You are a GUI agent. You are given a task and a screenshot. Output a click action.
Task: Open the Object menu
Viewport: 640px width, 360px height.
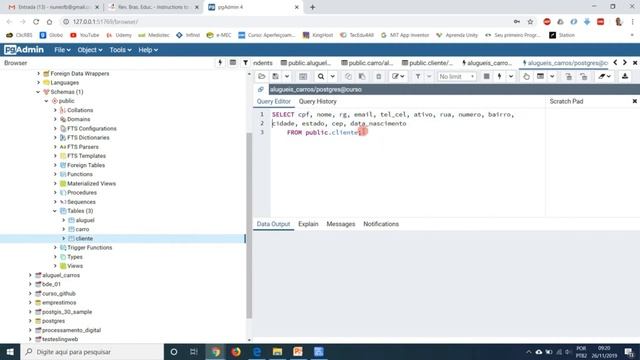(x=90, y=50)
